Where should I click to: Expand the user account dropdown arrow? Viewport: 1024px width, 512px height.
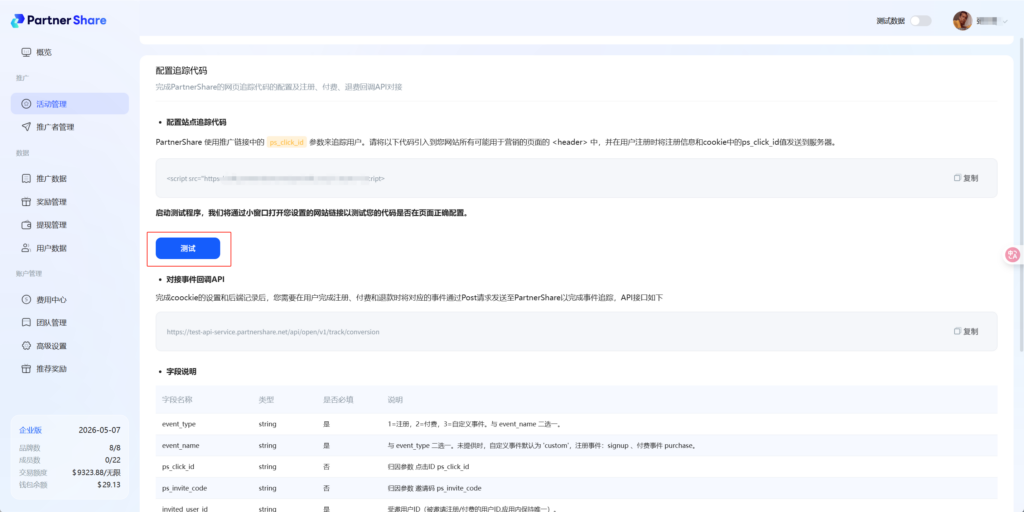(1007, 21)
